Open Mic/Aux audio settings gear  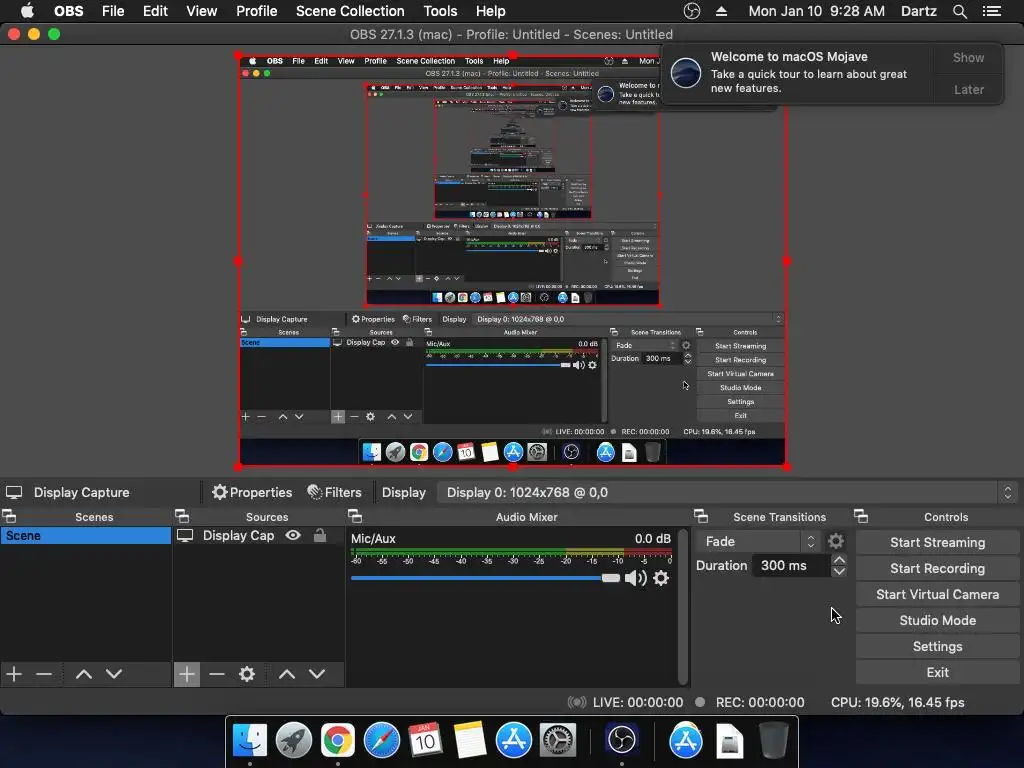pyautogui.click(x=661, y=578)
